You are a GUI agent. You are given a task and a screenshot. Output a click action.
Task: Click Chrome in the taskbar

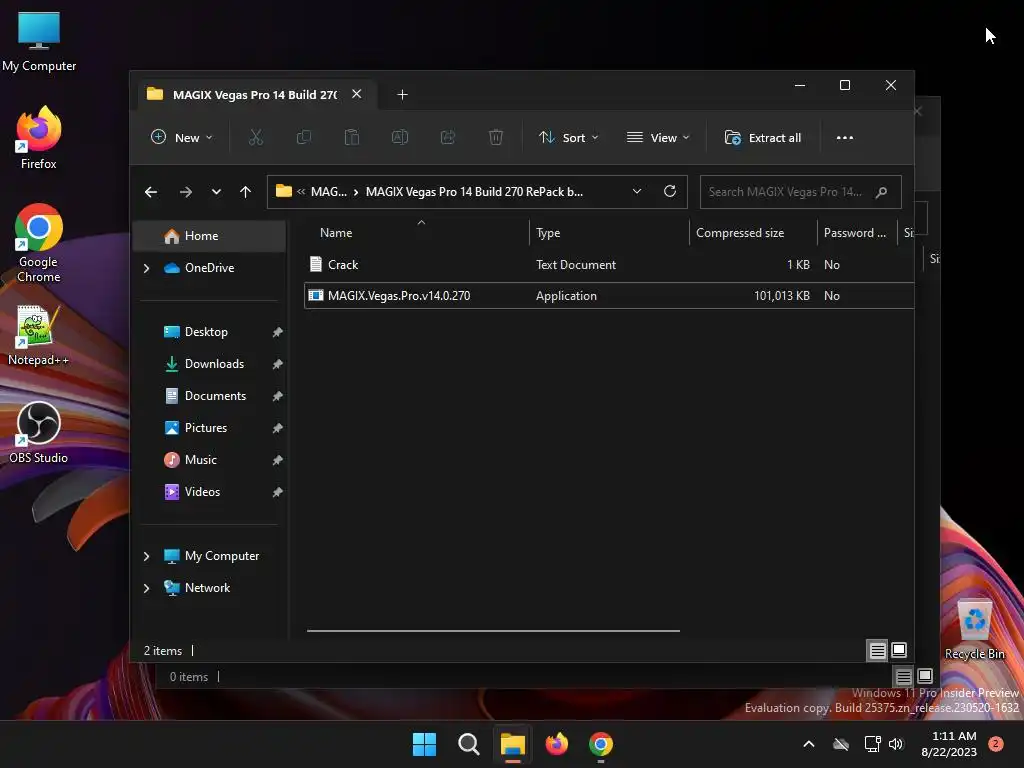pyautogui.click(x=601, y=744)
